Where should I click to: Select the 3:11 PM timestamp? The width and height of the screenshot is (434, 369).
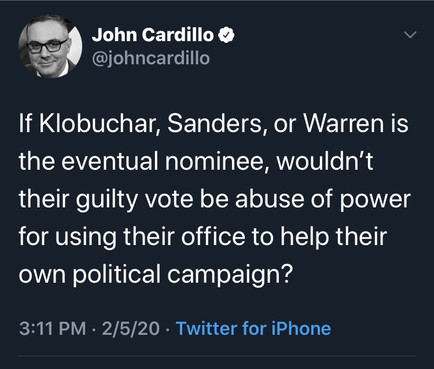(53, 329)
